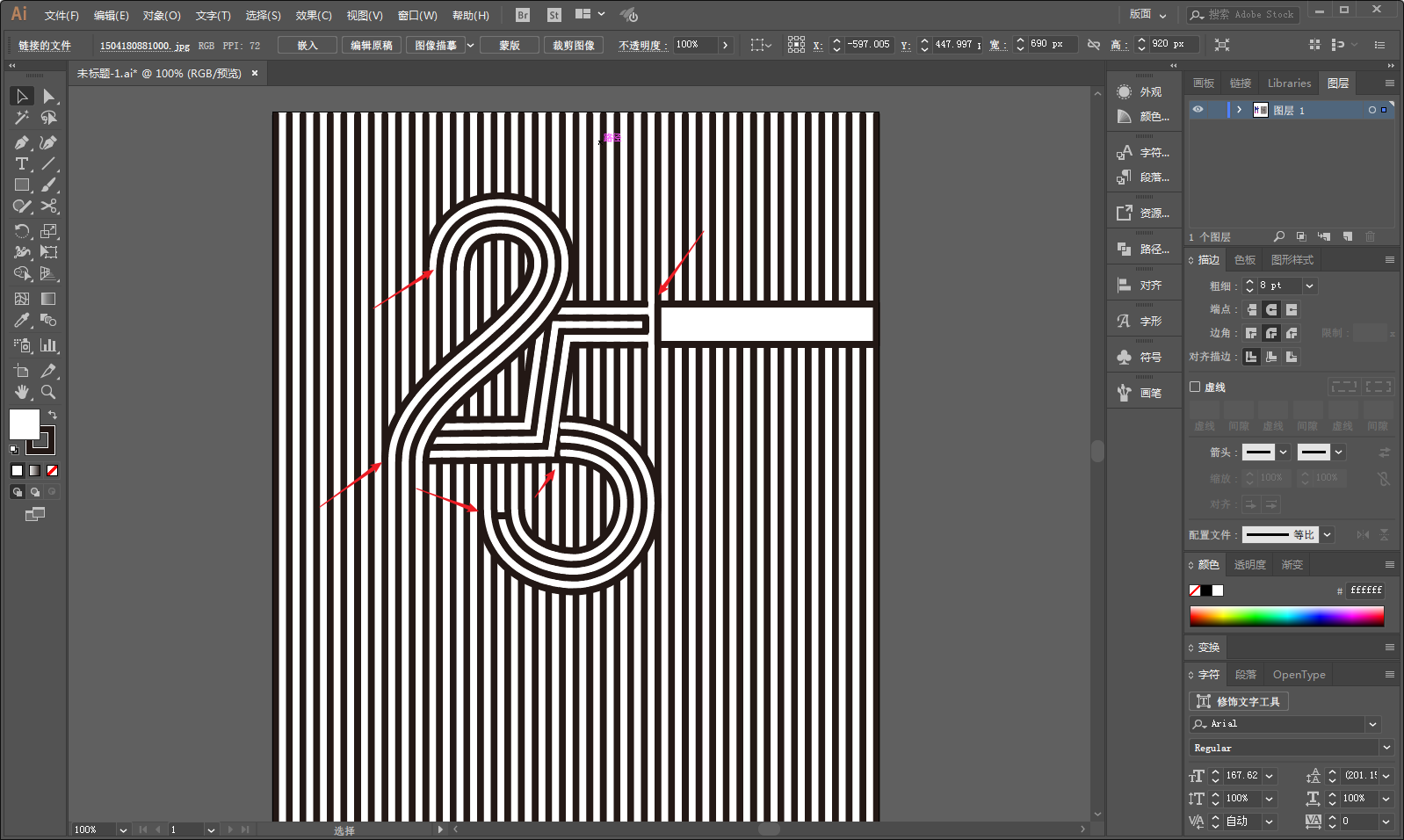Open the Regular font style dropdown
1404x840 pixels.
click(1386, 748)
